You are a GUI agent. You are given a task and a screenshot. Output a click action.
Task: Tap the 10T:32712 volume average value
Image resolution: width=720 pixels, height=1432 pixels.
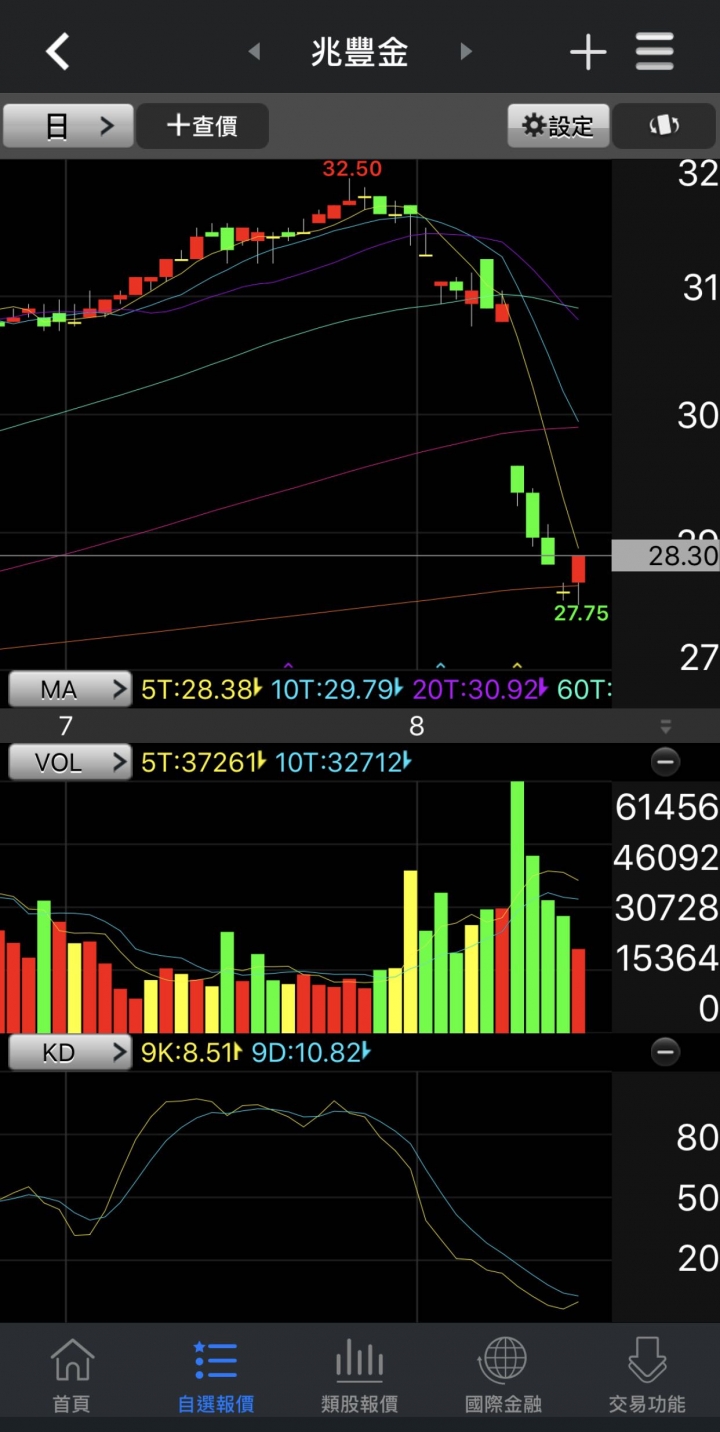pos(341,763)
